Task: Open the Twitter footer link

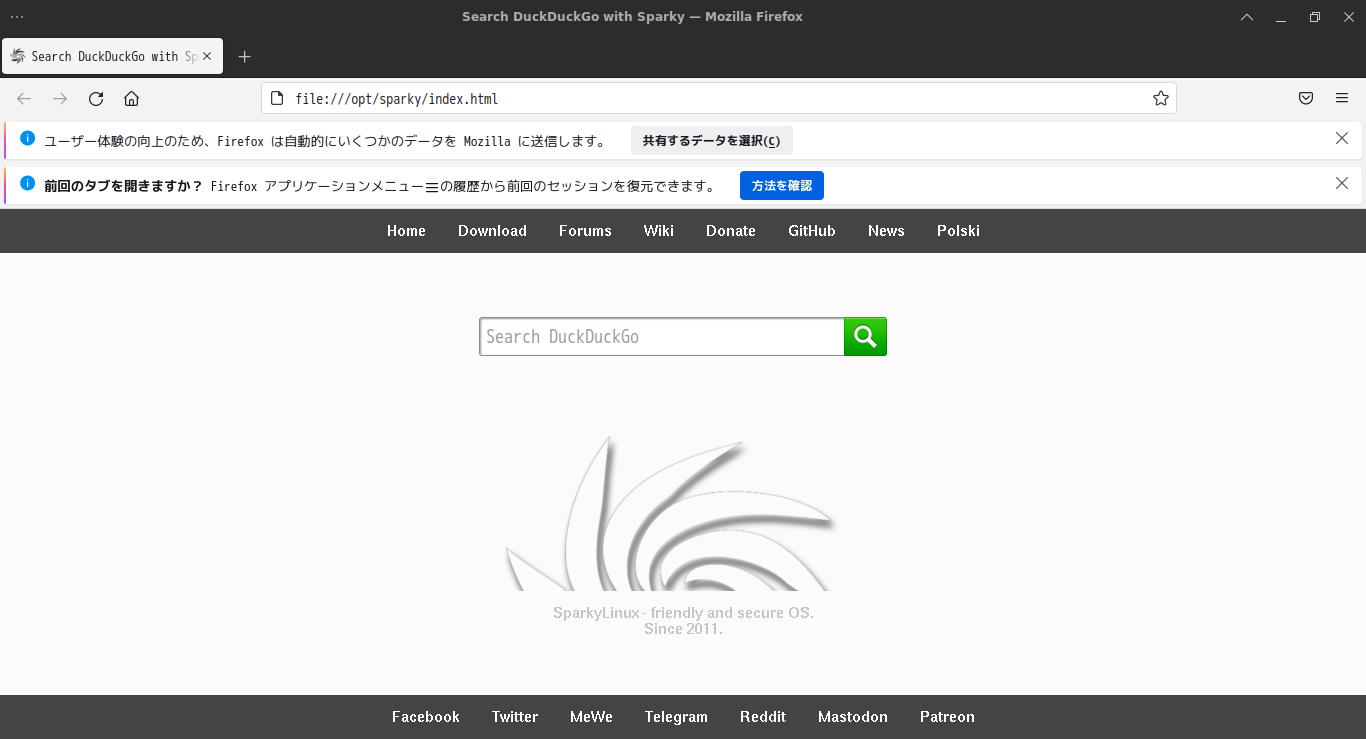Action: [515, 717]
